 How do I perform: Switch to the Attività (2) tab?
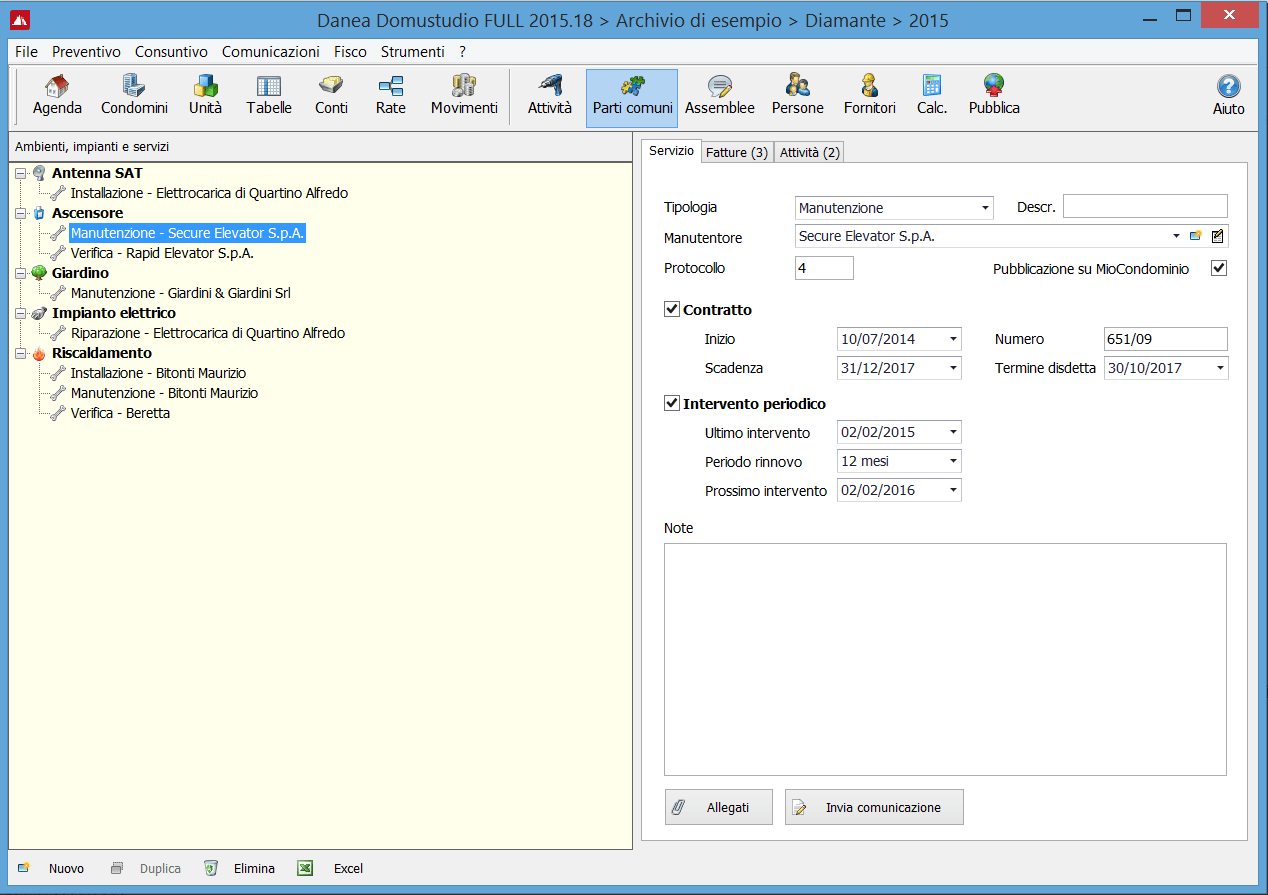point(810,152)
